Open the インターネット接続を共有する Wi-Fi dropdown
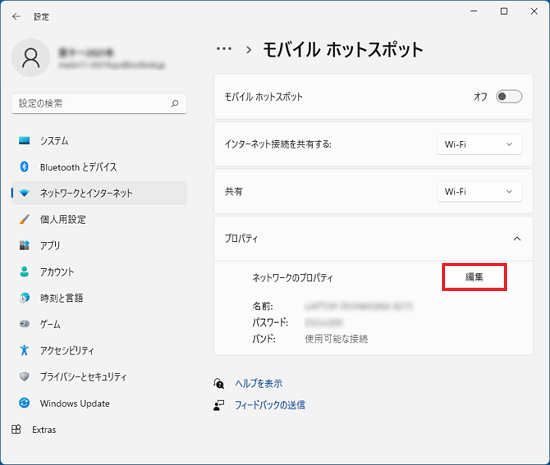The width and height of the screenshot is (550, 465). [x=479, y=144]
